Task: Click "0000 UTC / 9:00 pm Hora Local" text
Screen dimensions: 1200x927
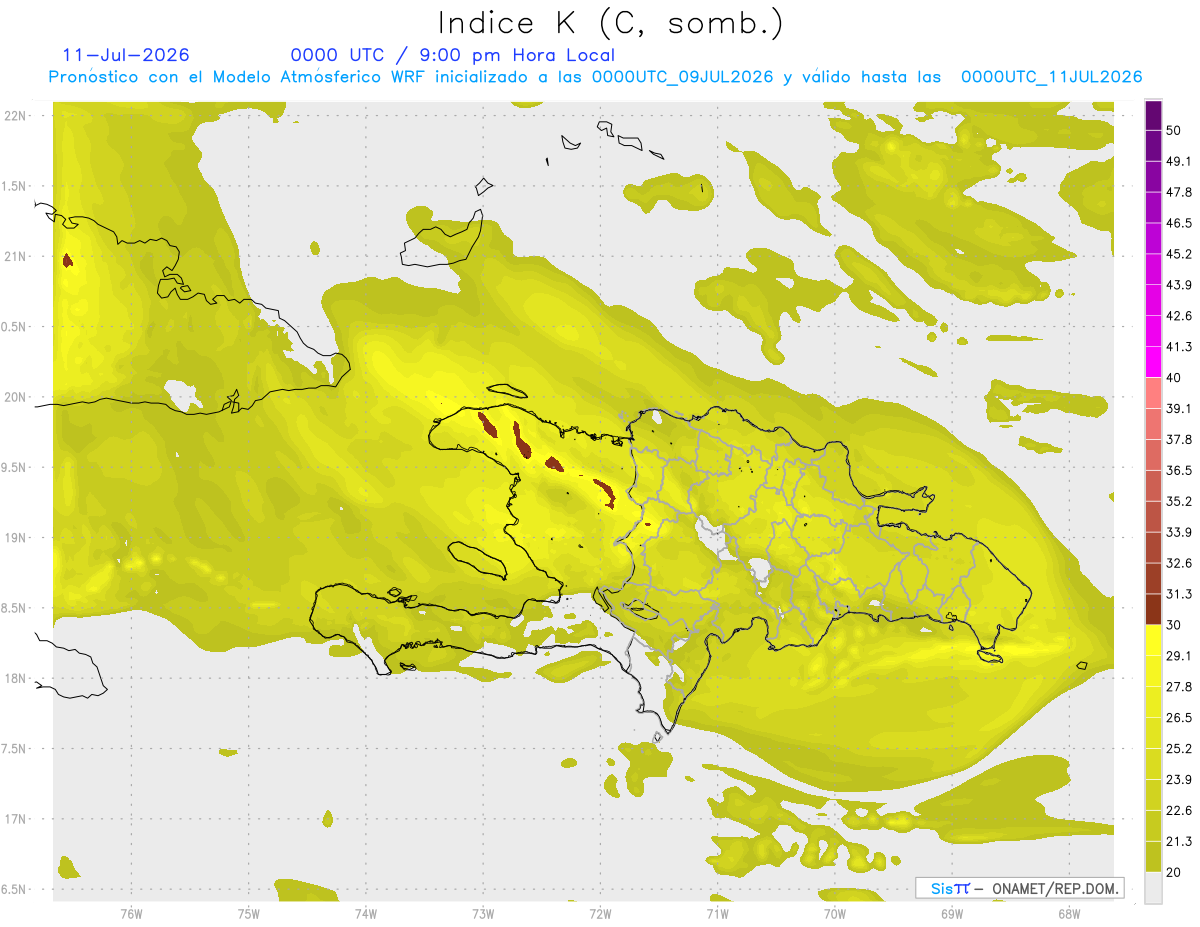Action: coord(453,55)
